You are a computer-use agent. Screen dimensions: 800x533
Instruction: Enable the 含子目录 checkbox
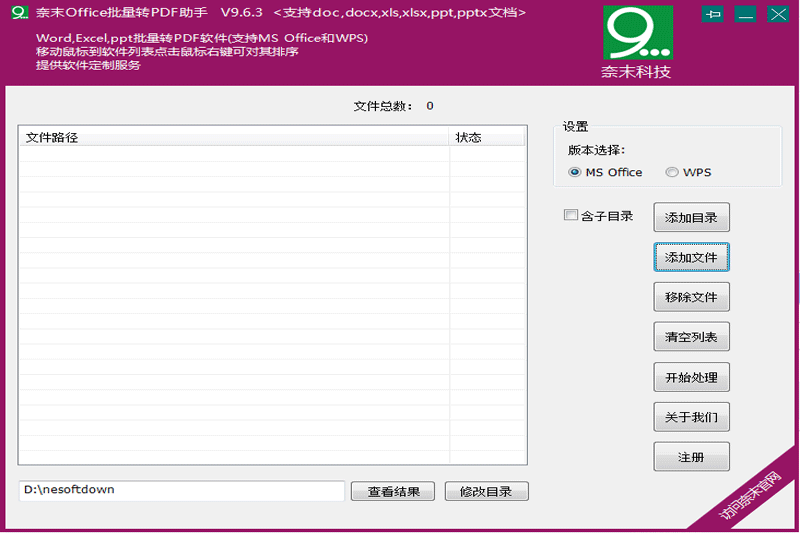(571, 215)
